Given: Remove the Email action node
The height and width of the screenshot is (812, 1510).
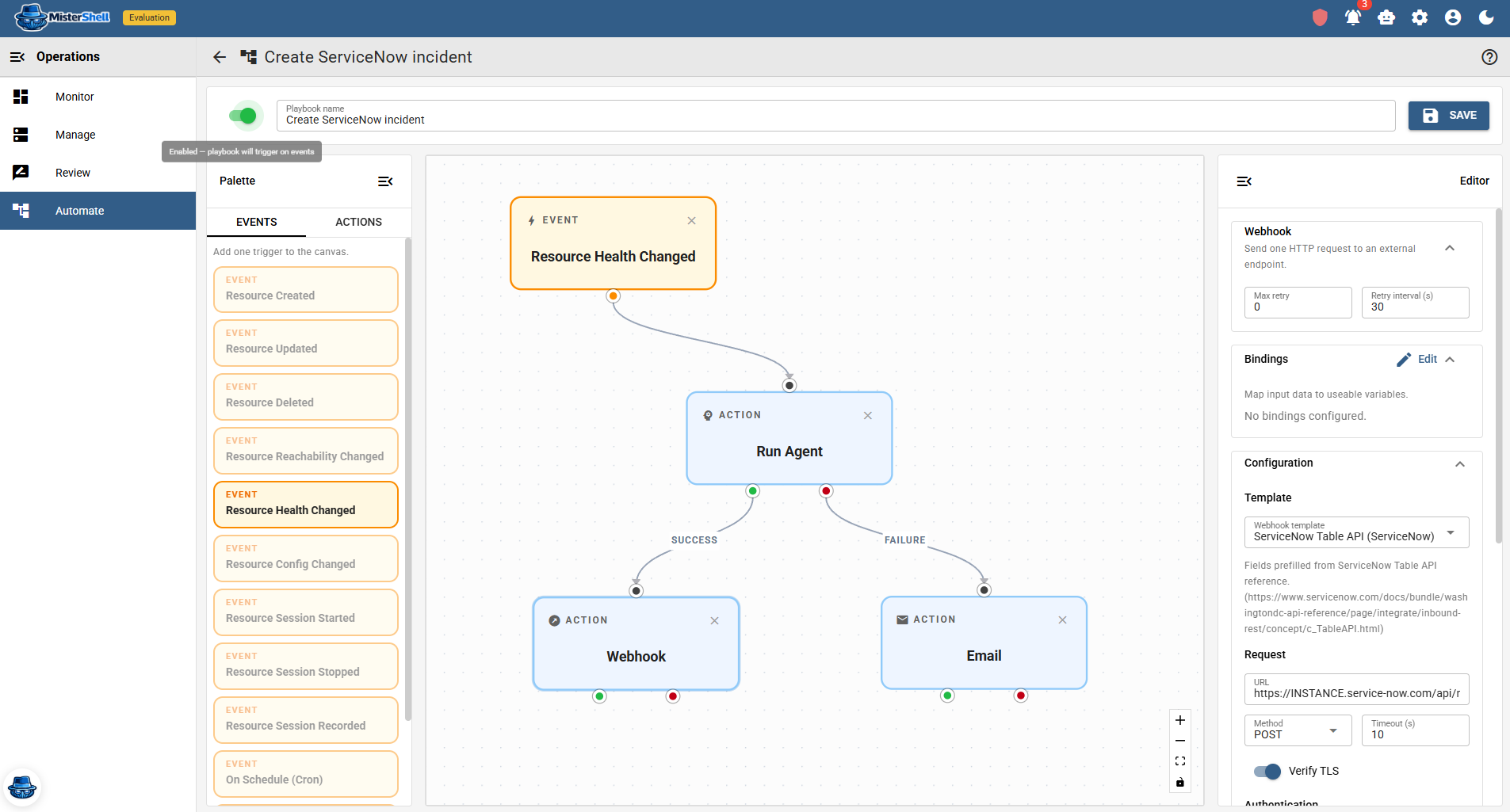Looking at the screenshot, I should [x=1063, y=620].
